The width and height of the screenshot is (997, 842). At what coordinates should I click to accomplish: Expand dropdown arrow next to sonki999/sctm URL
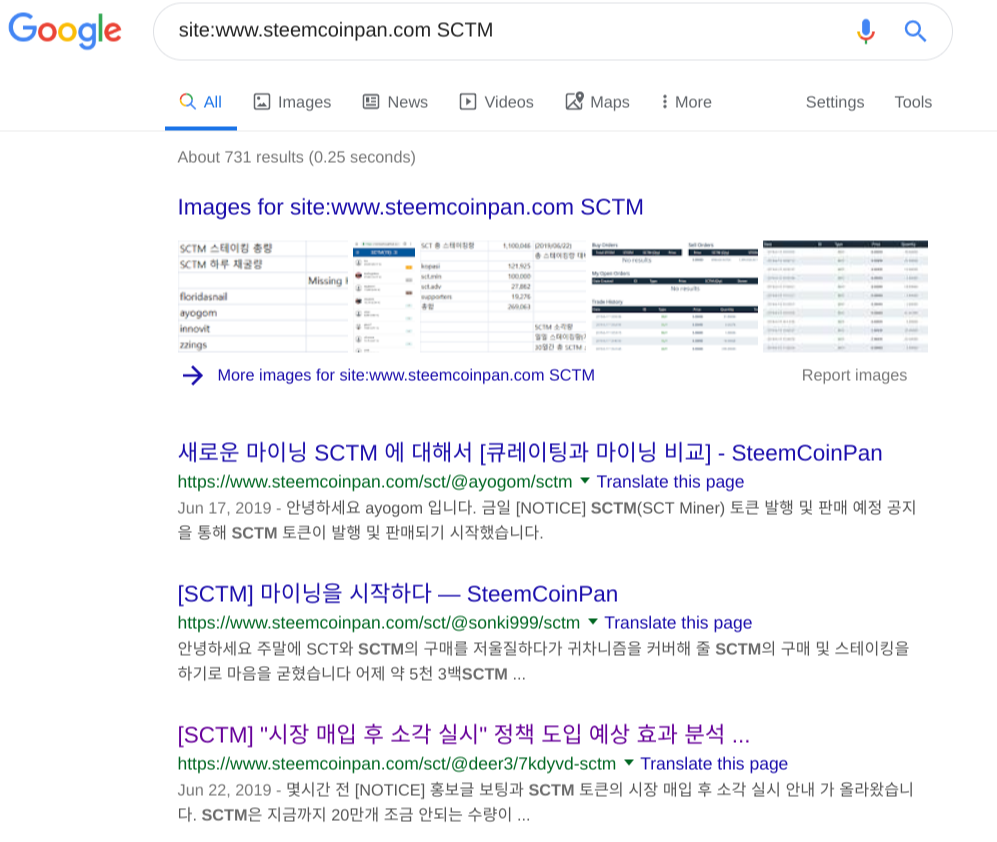coord(593,621)
